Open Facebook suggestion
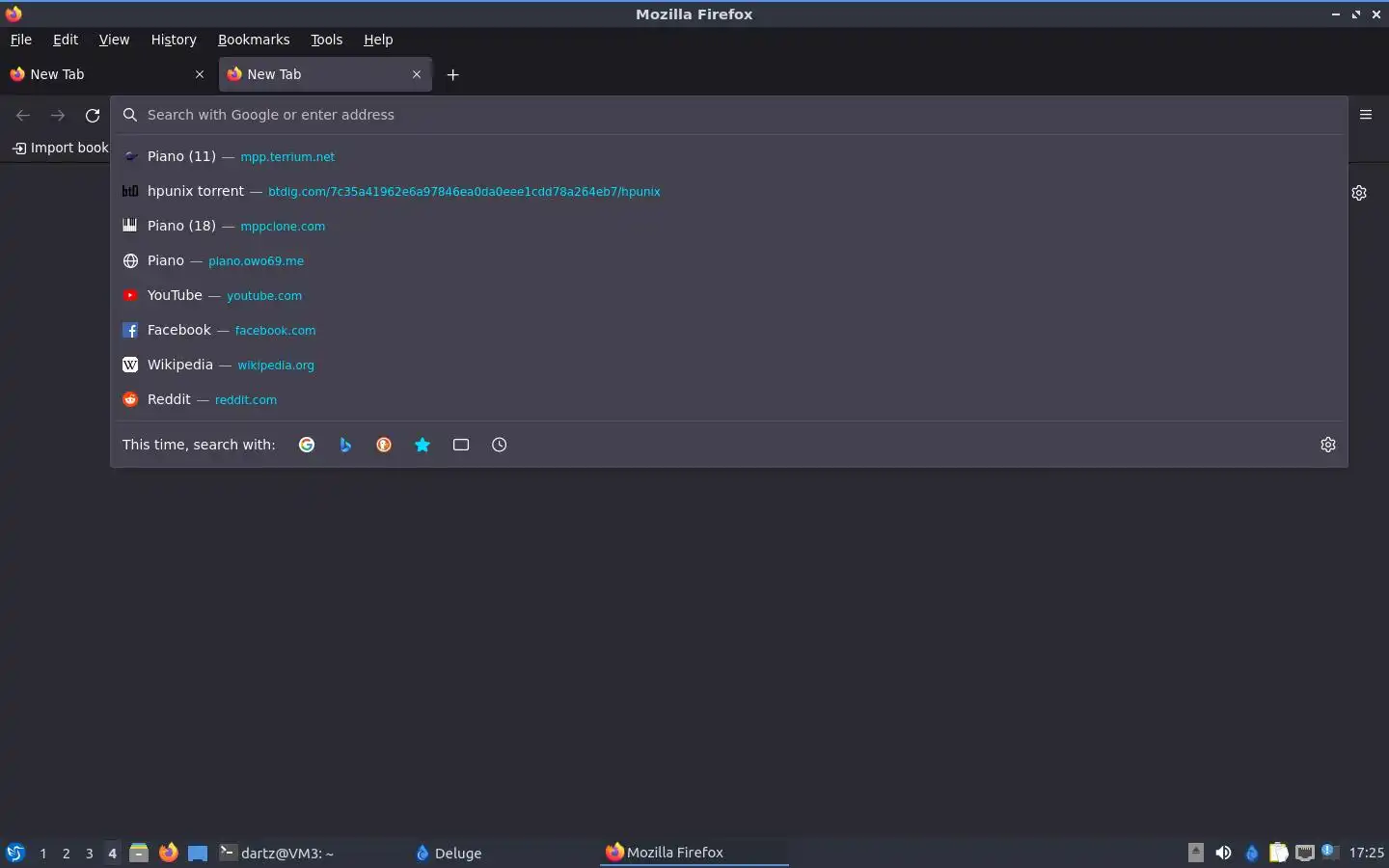The width and height of the screenshot is (1389, 868). [x=728, y=330]
